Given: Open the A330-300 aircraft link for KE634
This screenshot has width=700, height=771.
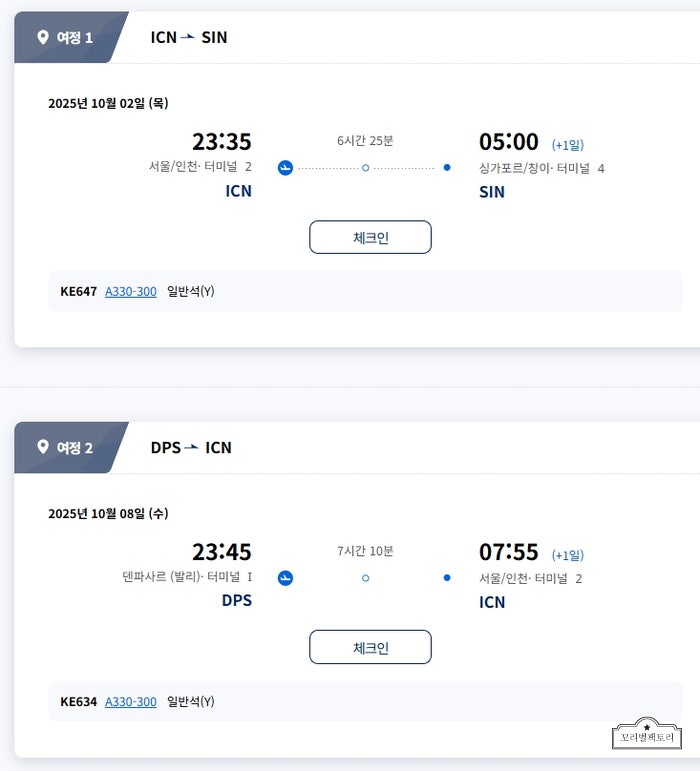Looking at the screenshot, I should (x=131, y=702).
